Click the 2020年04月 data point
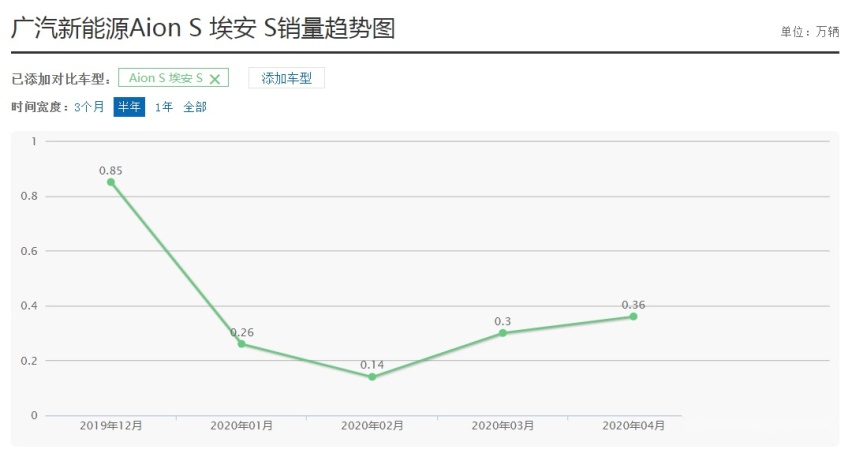Viewport: 852px width, 461px height. click(x=633, y=316)
